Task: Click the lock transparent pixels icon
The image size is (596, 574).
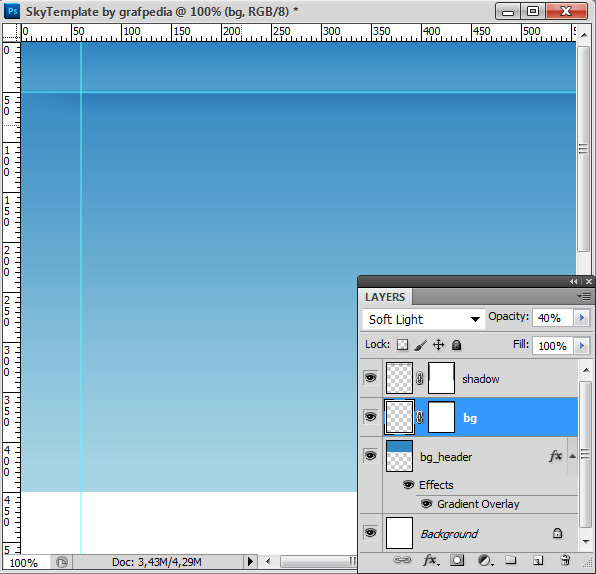Action: point(402,345)
